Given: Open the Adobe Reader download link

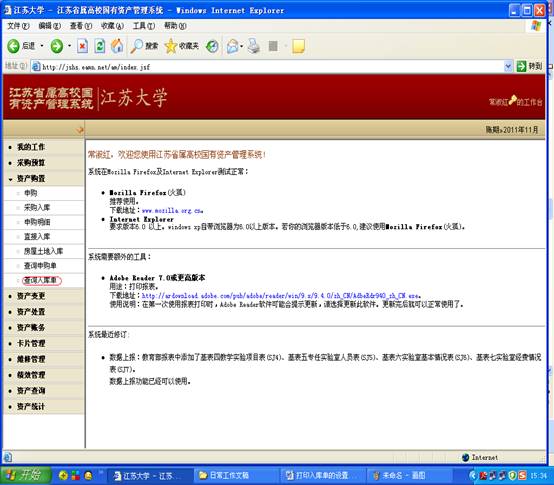Looking at the screenshot, I should (x=281, y=296).
